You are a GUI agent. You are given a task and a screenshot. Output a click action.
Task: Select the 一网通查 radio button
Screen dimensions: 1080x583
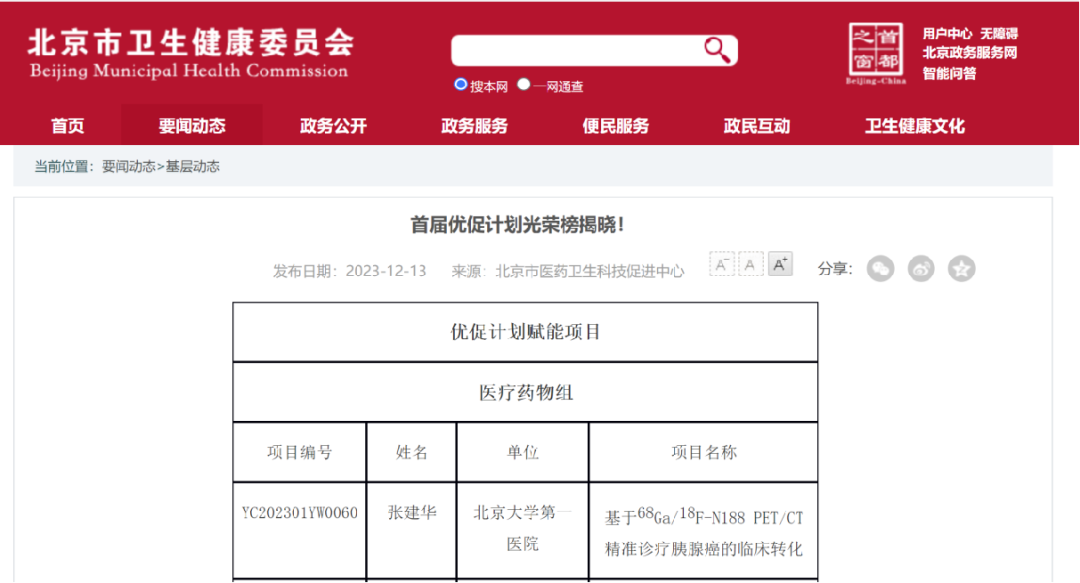click(x=524, y=85)
